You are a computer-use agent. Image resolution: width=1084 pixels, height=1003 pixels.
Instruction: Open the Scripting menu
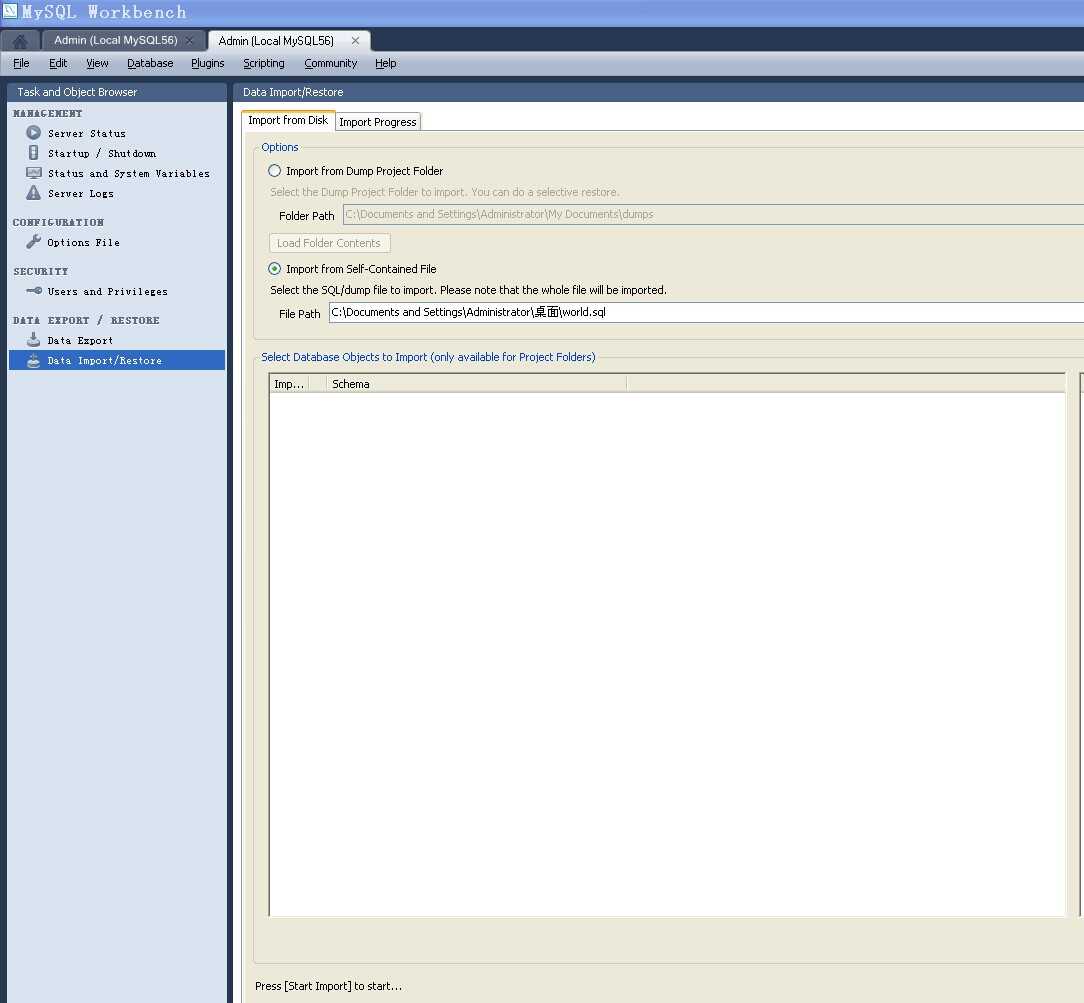pyautogui.click(x=263, y=63)
